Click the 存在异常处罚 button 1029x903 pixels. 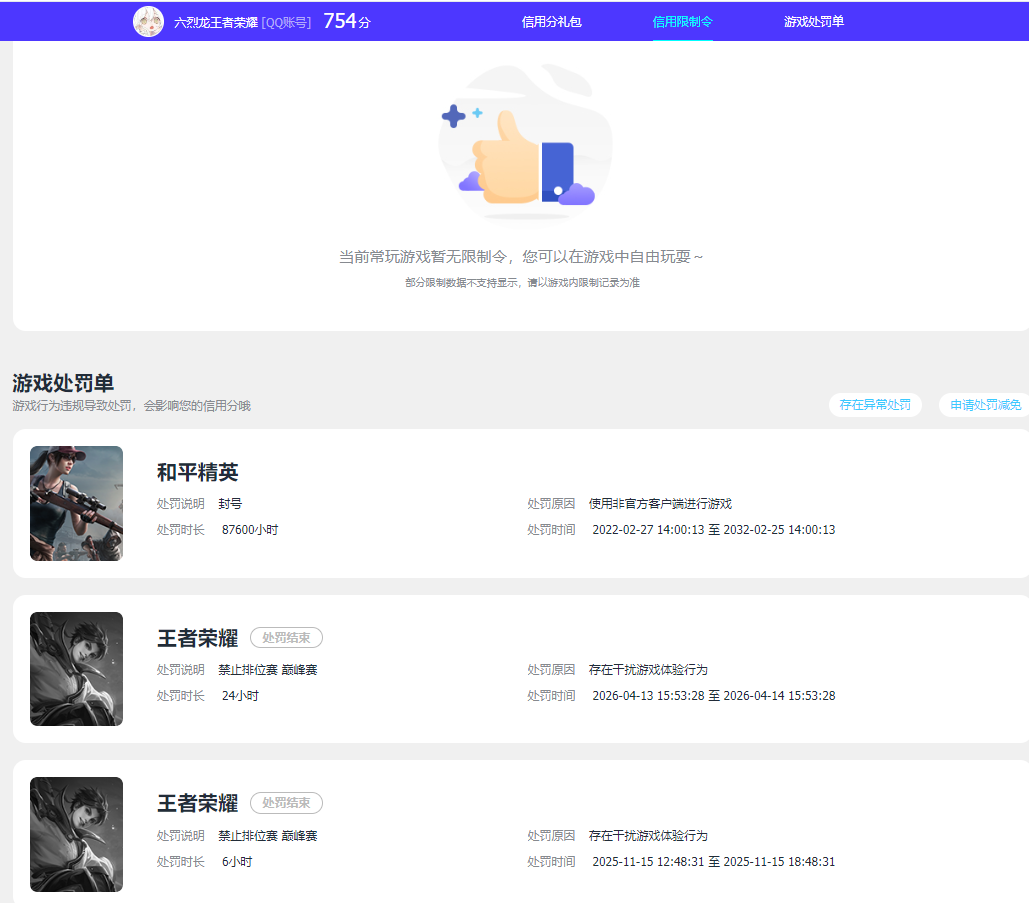pos(875,405)
